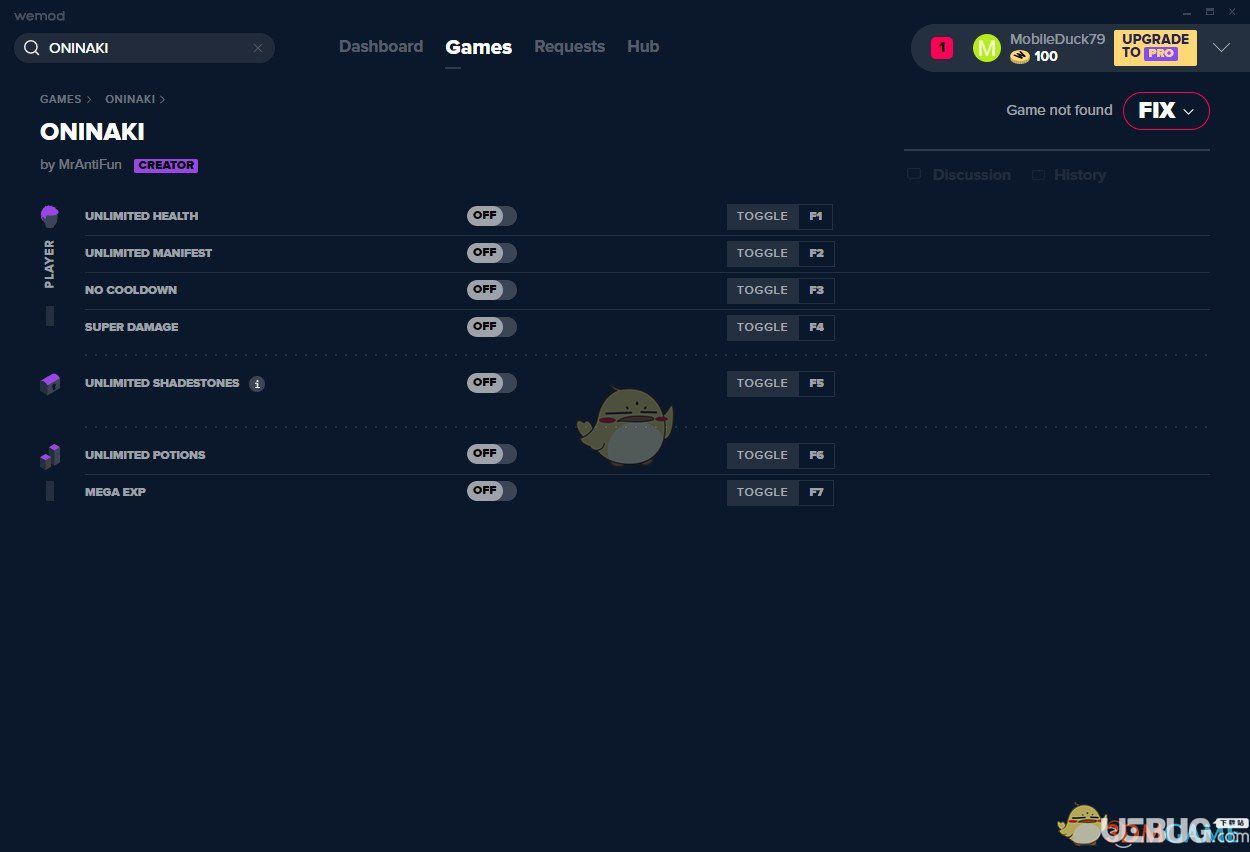Open the Hub tab

click(x=643, y=47)
